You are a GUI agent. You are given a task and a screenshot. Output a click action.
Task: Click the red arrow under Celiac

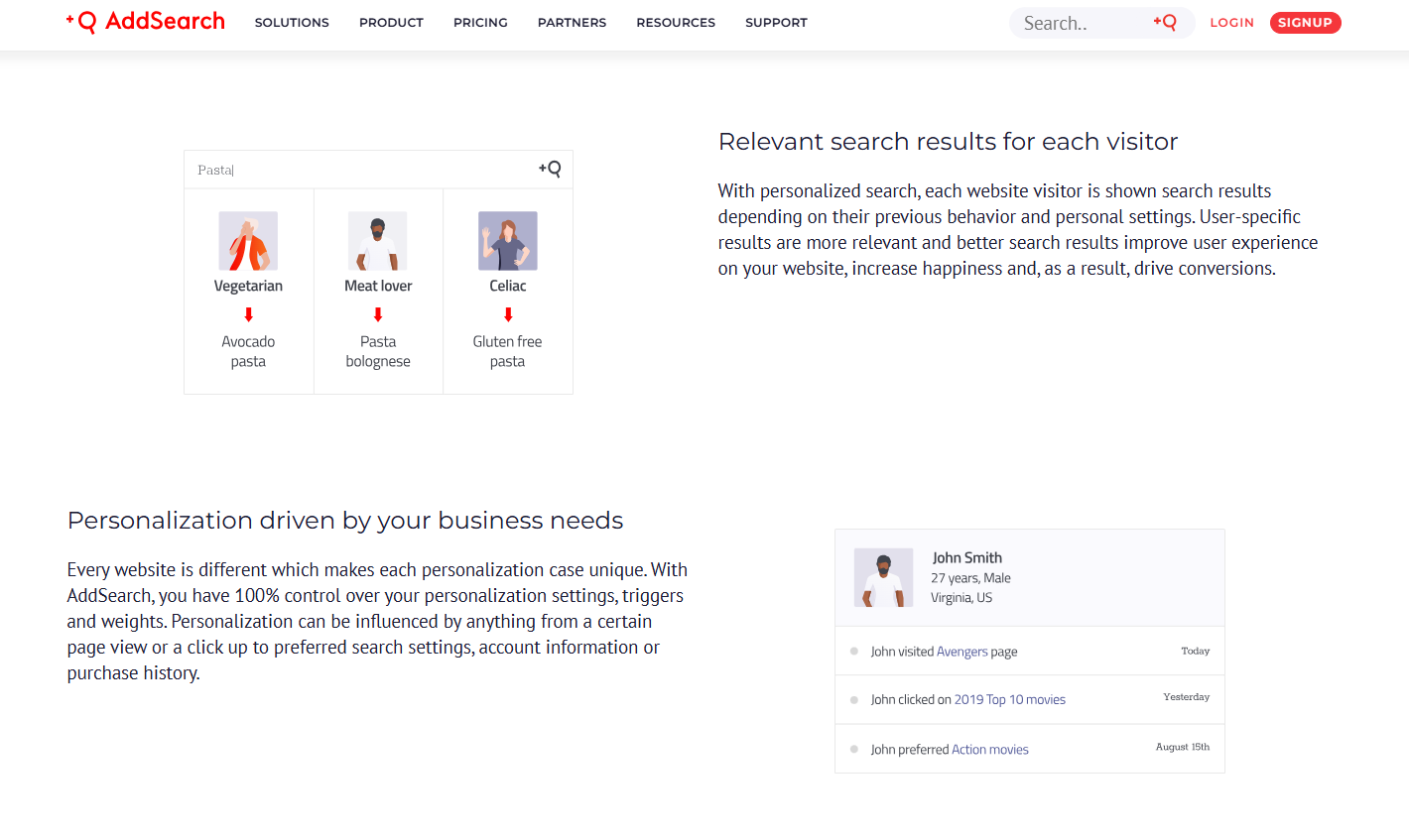tap(508, 314)
